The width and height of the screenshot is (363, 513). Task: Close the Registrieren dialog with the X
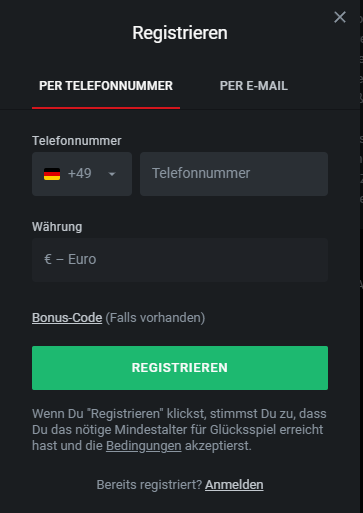coord(340,17)
